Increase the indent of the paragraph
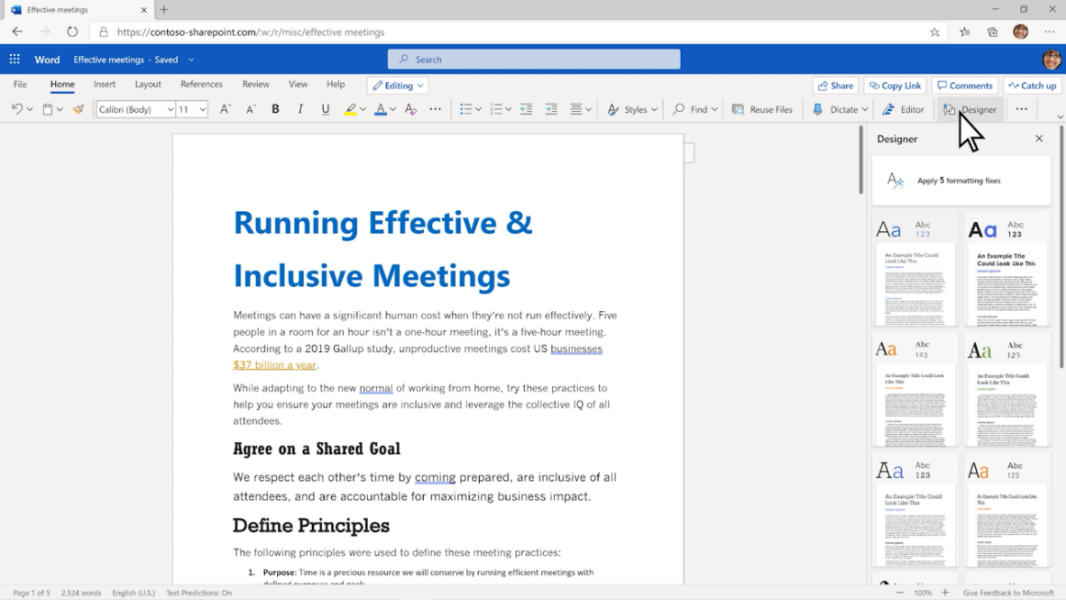The image size is (1066, 600). click(x=551, y=109)
